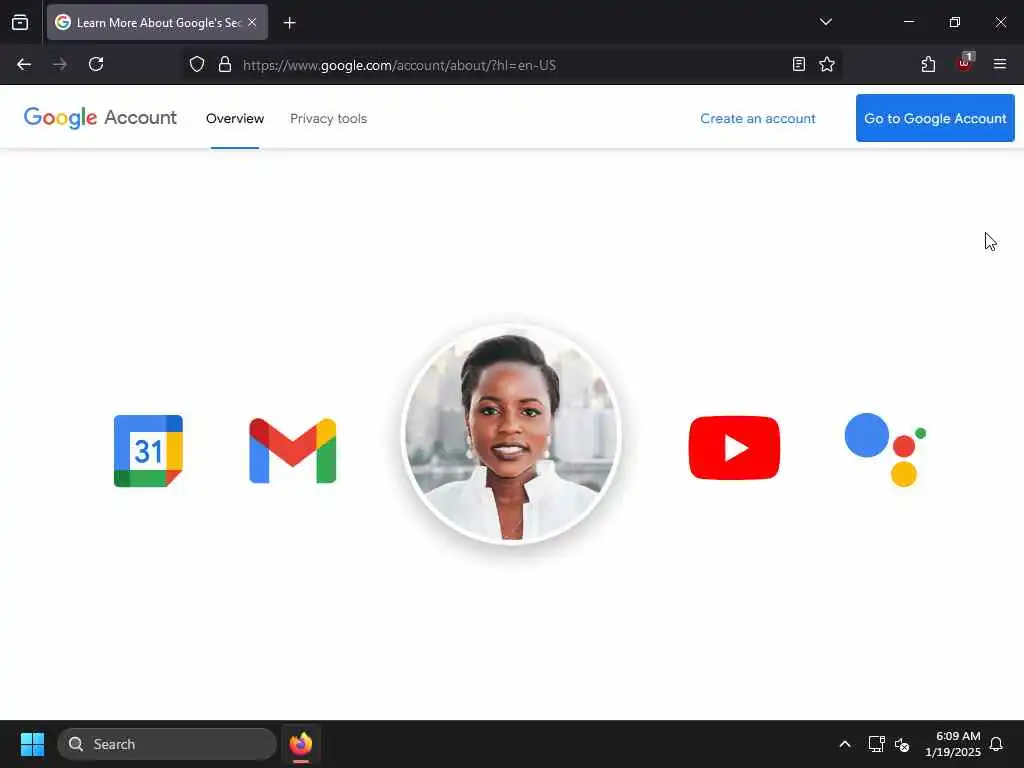Open Firefox application menu

click(x=1000, y=64)
